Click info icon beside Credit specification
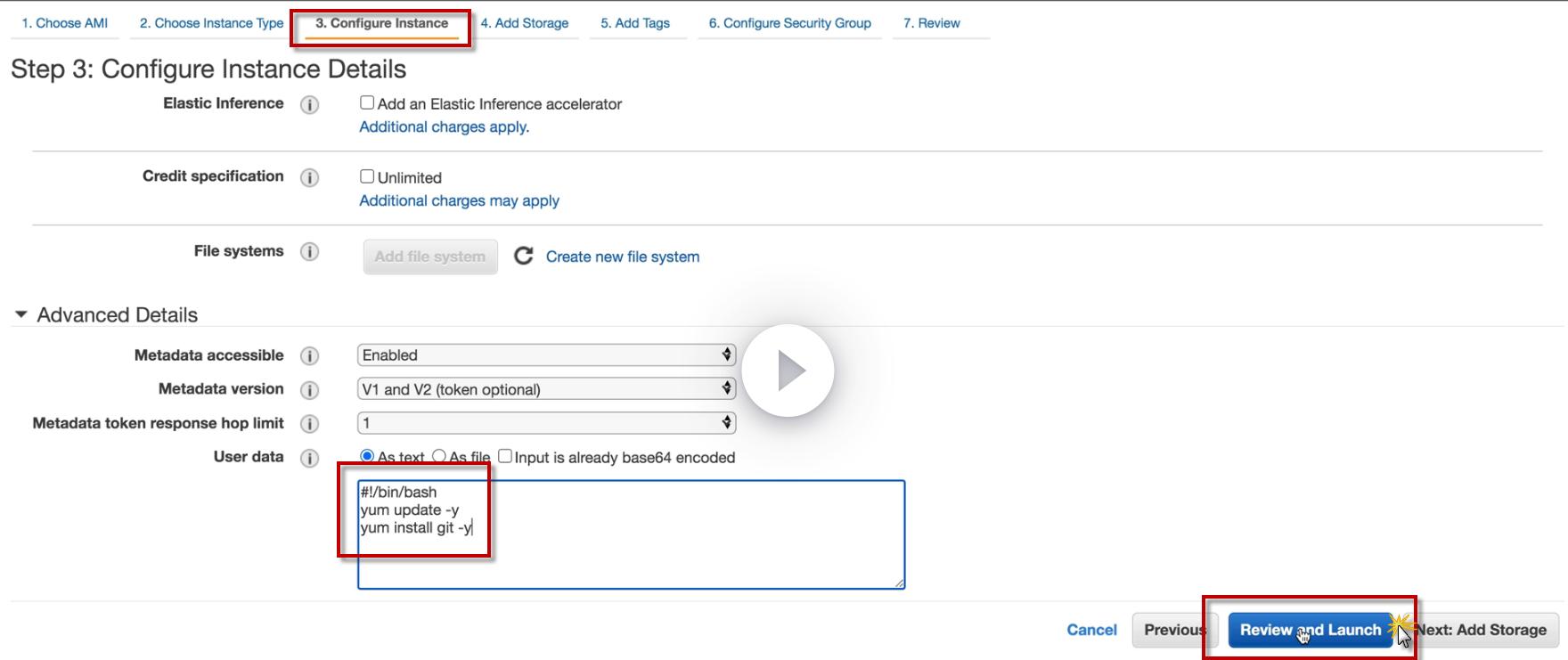Image resolution: width=1568 pixels, height=660 pixels. 309,177
